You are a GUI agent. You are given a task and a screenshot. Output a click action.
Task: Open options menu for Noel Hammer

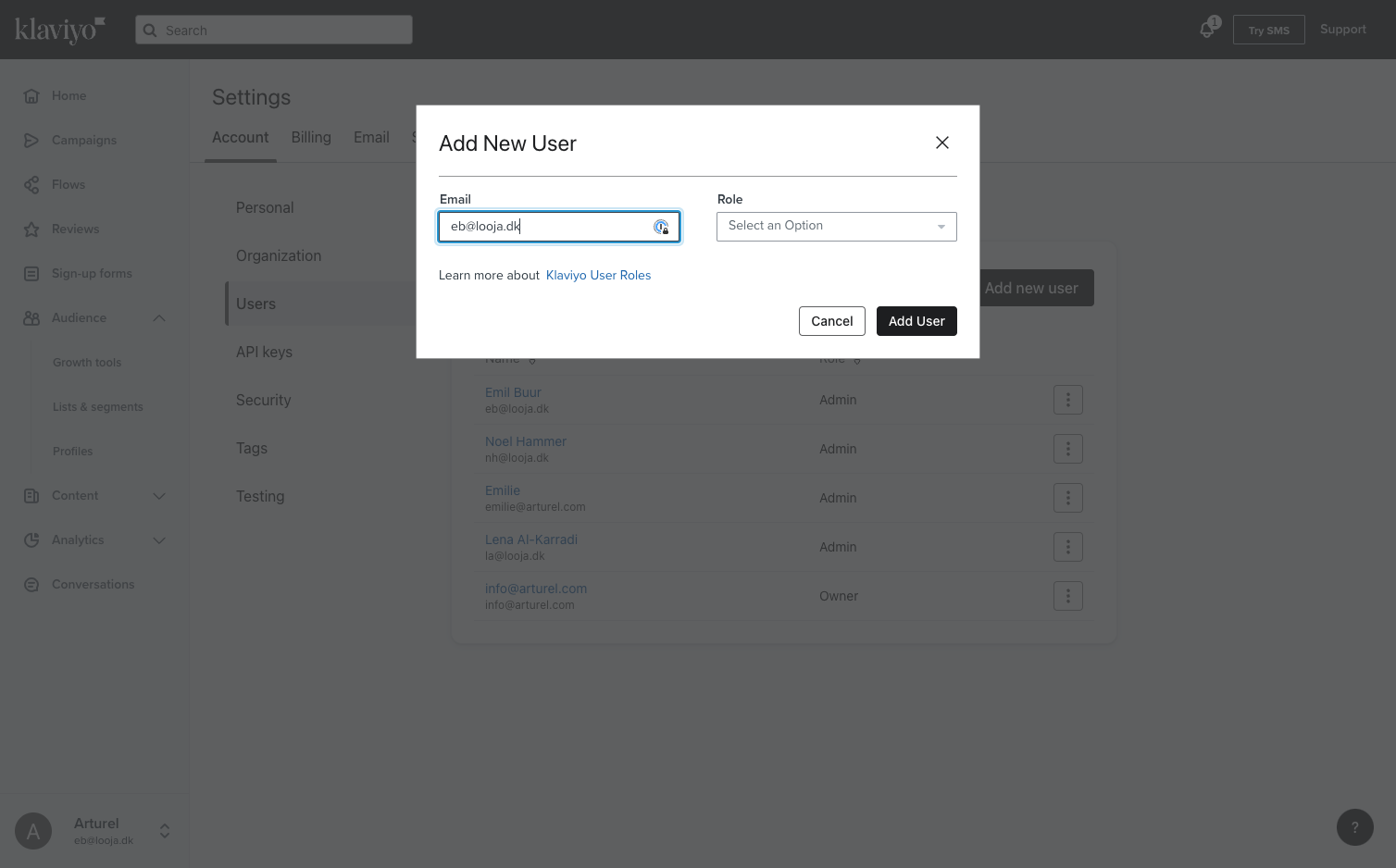[x=1068, y=449]
